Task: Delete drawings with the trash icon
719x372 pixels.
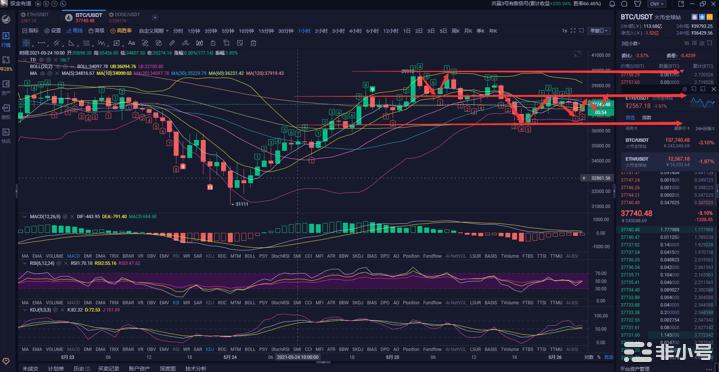Action: [253, 43]
